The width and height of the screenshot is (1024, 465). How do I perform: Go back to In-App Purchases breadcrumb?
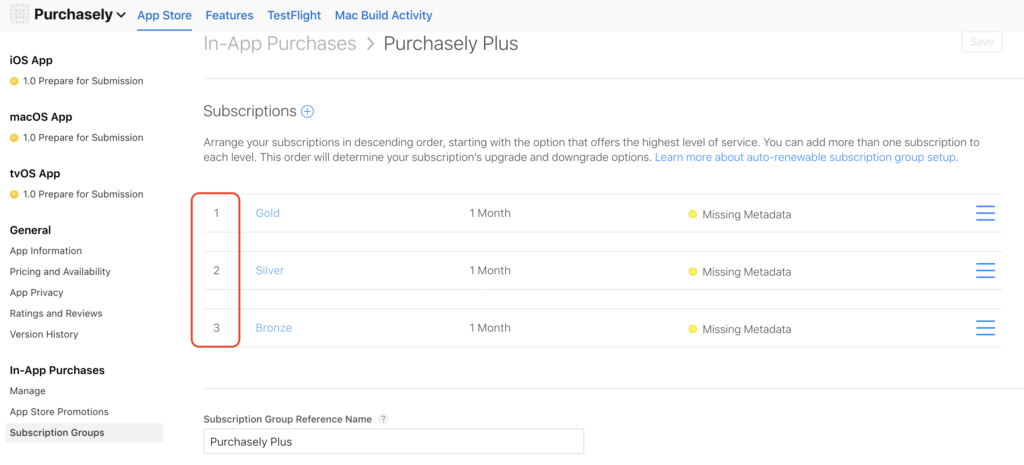(280, 44)
